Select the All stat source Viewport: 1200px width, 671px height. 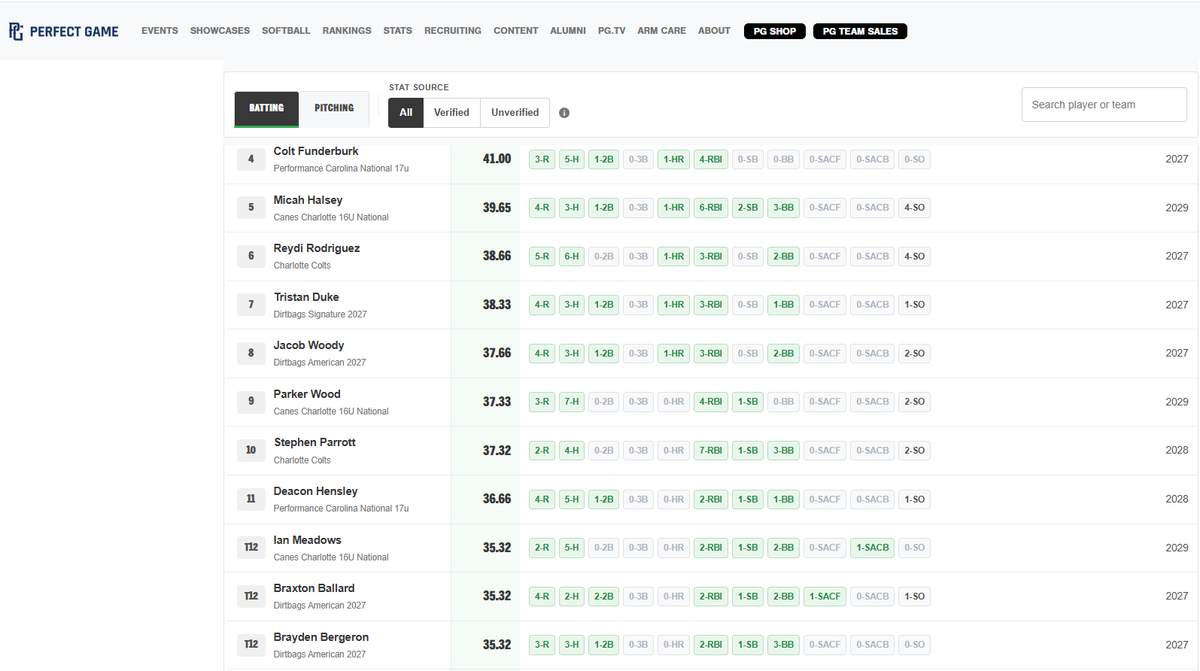406,113
